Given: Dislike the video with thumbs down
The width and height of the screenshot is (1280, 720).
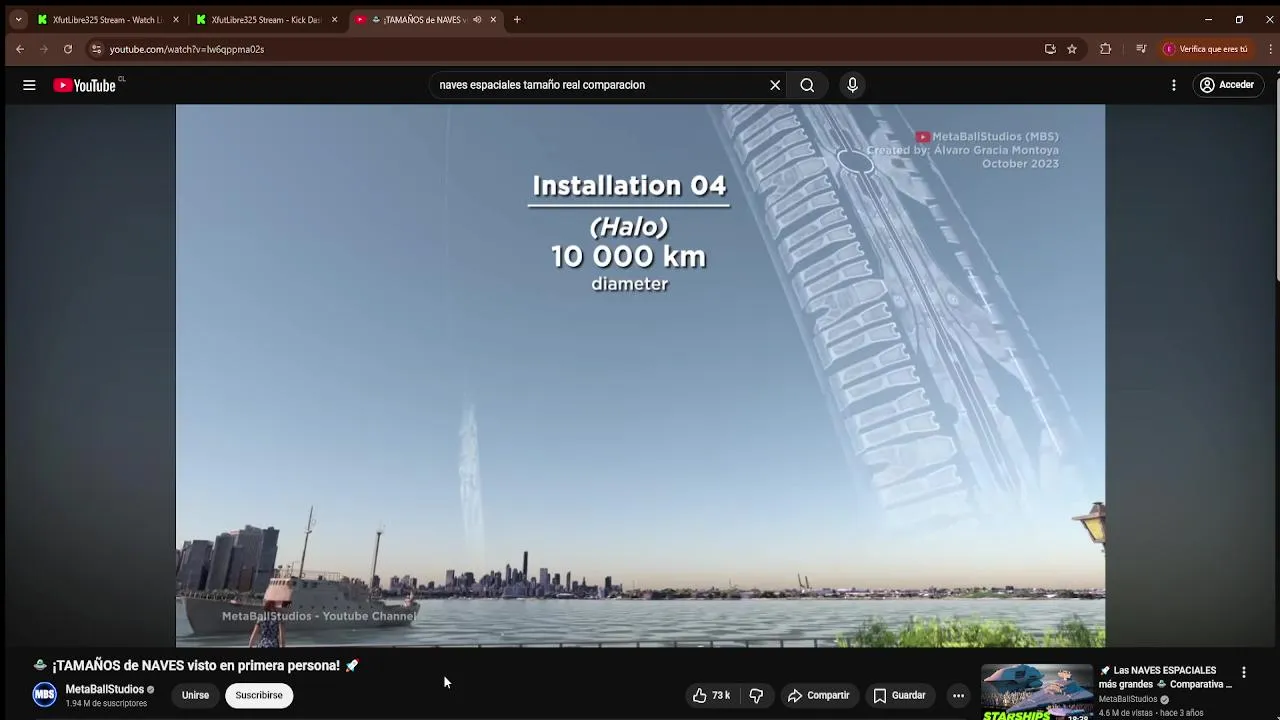Looking at the screenshot, I should [x=756, y=695].
